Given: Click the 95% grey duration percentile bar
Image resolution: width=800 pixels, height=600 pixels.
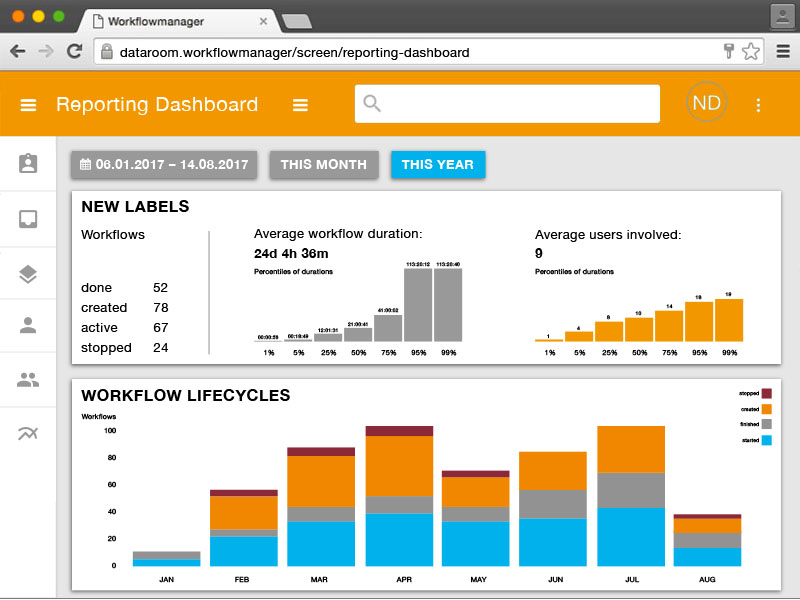Looking at the screenshot, I should click(x=418, y=305).
